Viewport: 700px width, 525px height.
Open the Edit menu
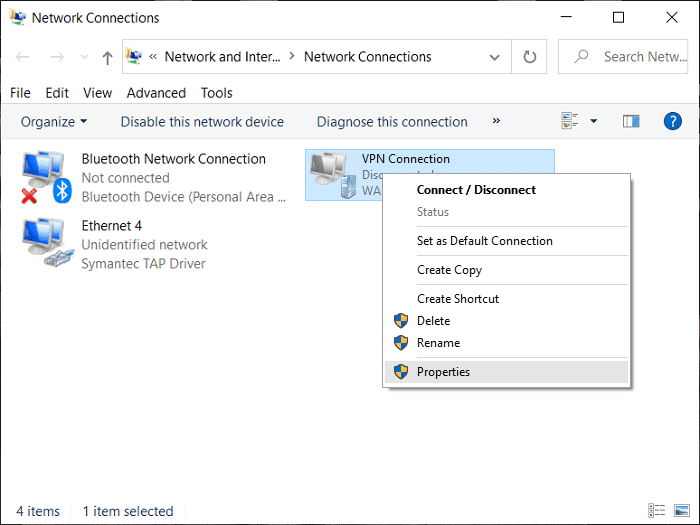point(57,93)
